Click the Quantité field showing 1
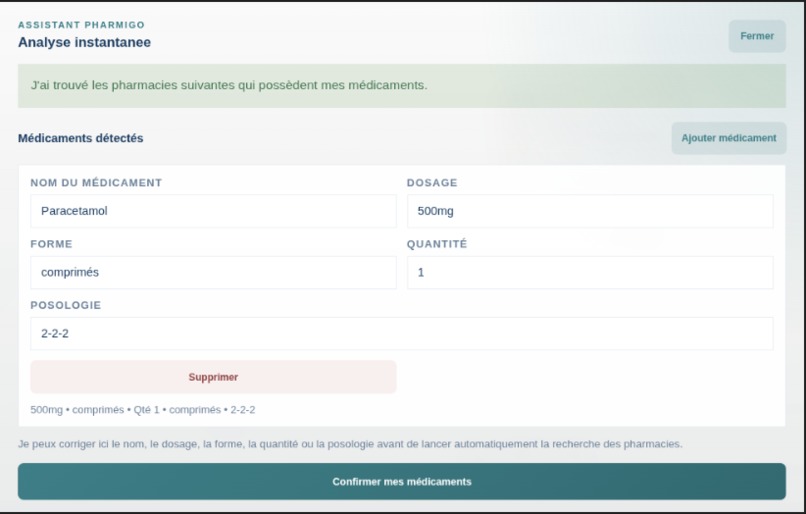 590,272
